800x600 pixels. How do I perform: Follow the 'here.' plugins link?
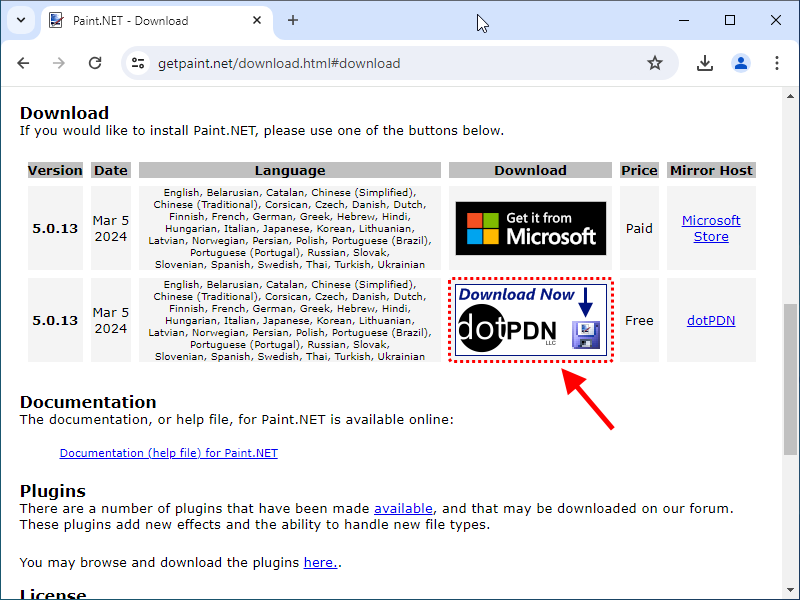tap(320, 563)
